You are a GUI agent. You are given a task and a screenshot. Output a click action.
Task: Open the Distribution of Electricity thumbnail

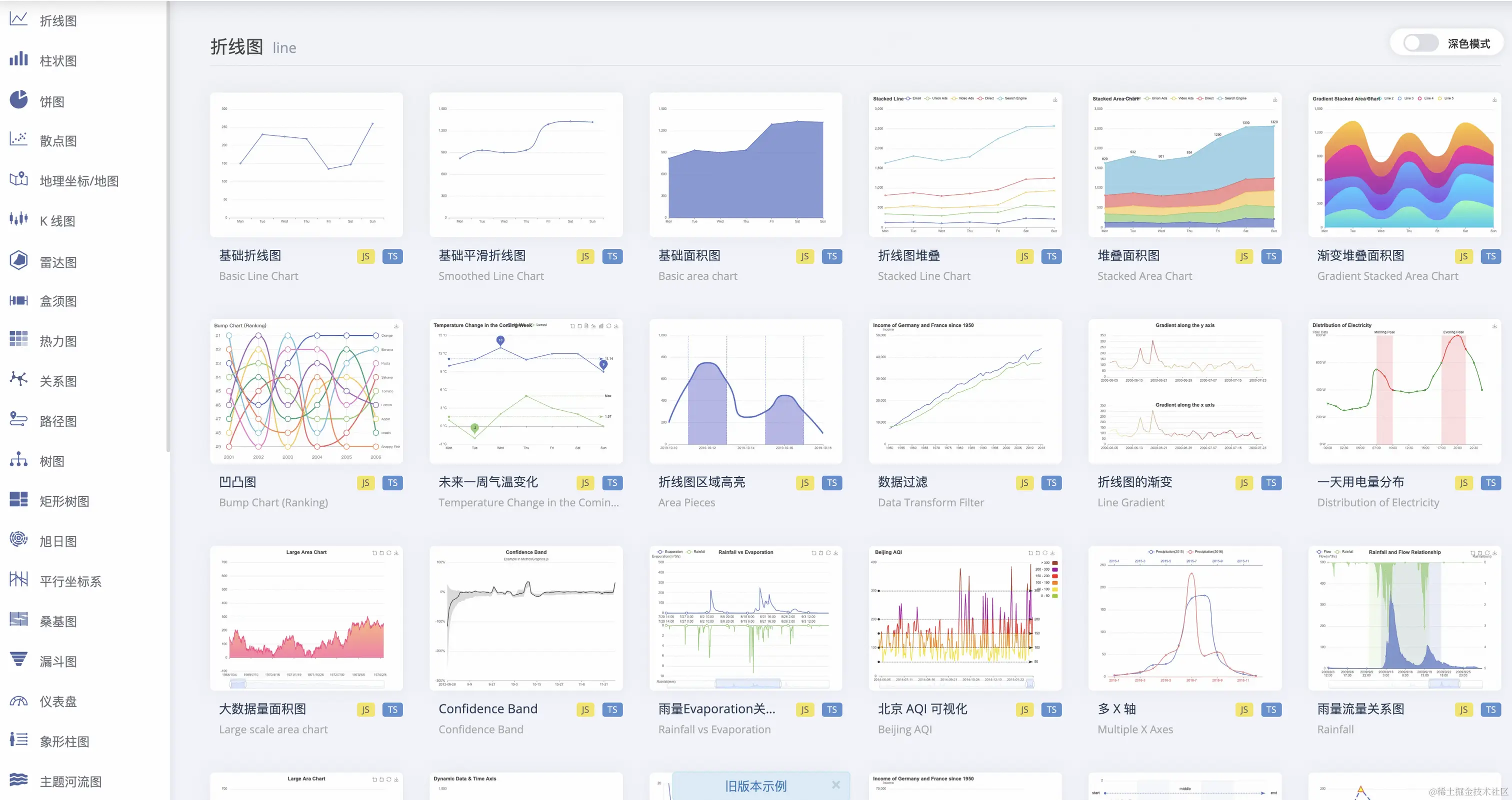tap(1404, 391)
